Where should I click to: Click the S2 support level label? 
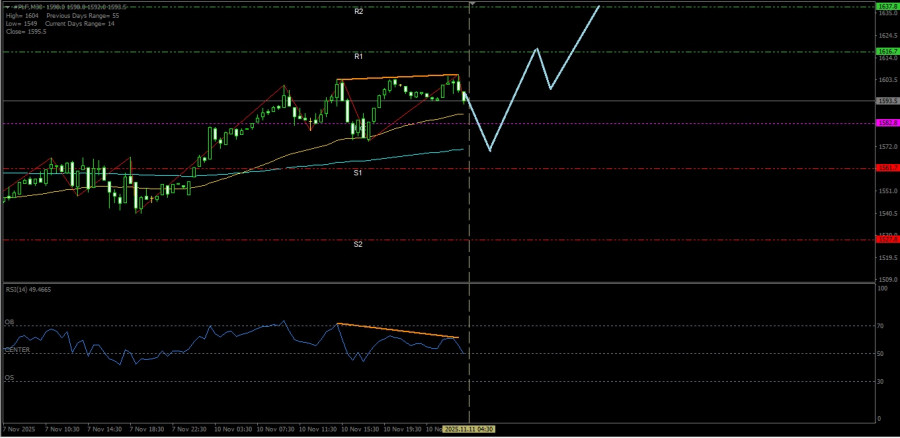[x=358, y=244]
